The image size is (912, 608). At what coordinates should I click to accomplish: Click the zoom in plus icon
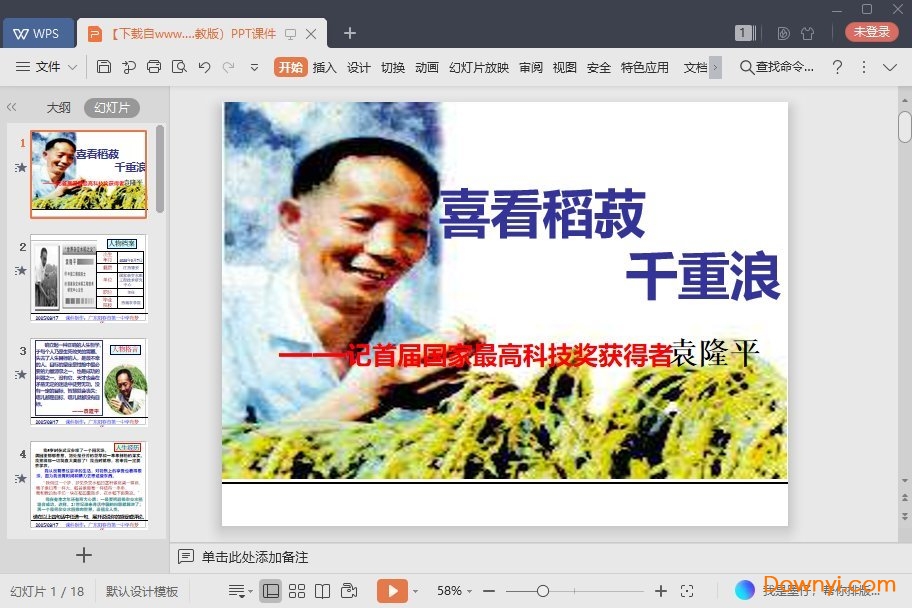pos(661,590)
